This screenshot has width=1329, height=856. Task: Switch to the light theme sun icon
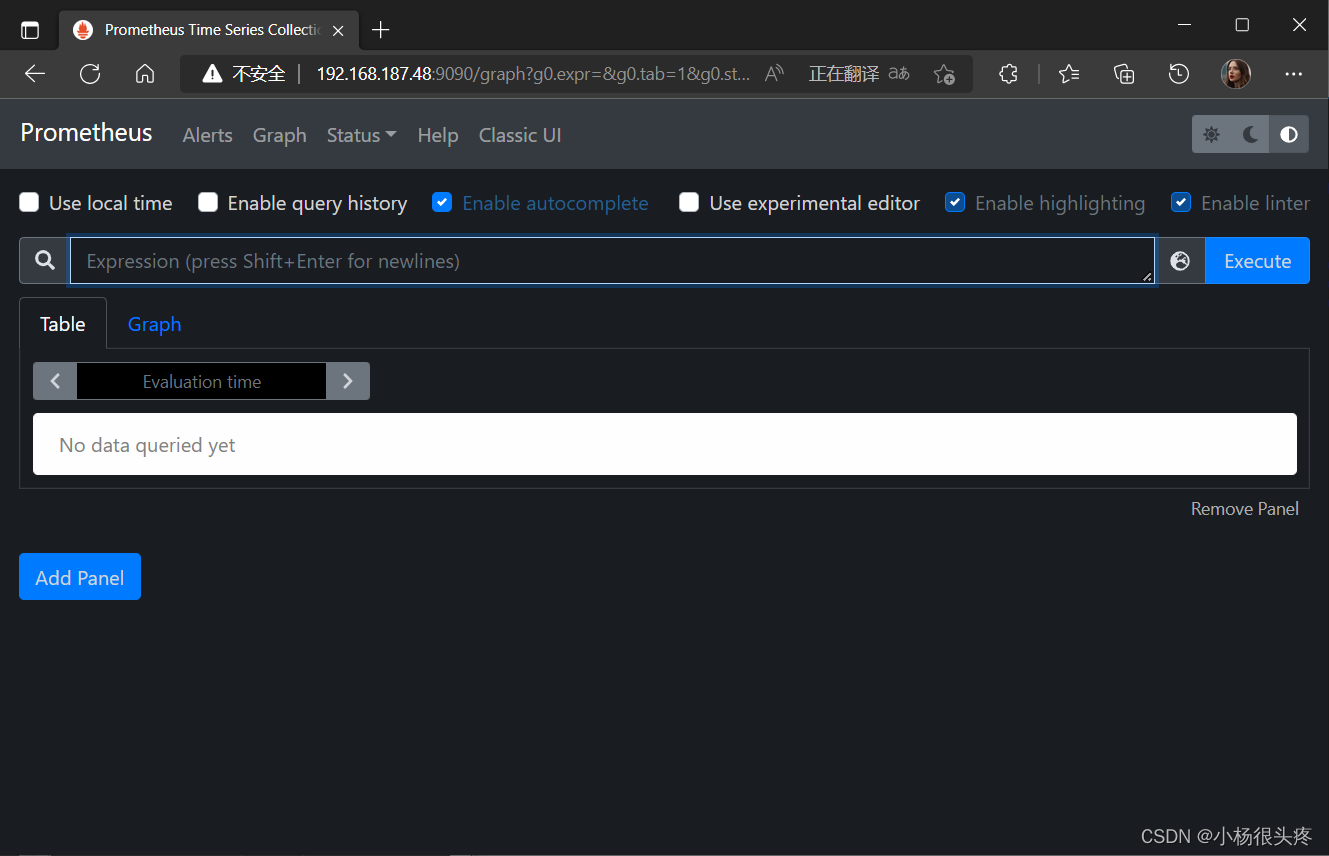(x=1212, y=134)
